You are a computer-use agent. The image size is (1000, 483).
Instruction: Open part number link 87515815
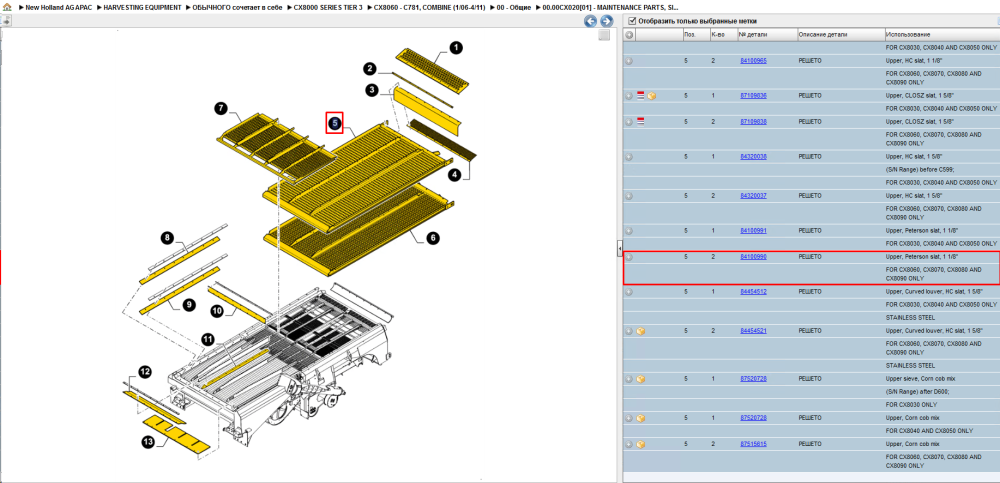coord(753,444)
